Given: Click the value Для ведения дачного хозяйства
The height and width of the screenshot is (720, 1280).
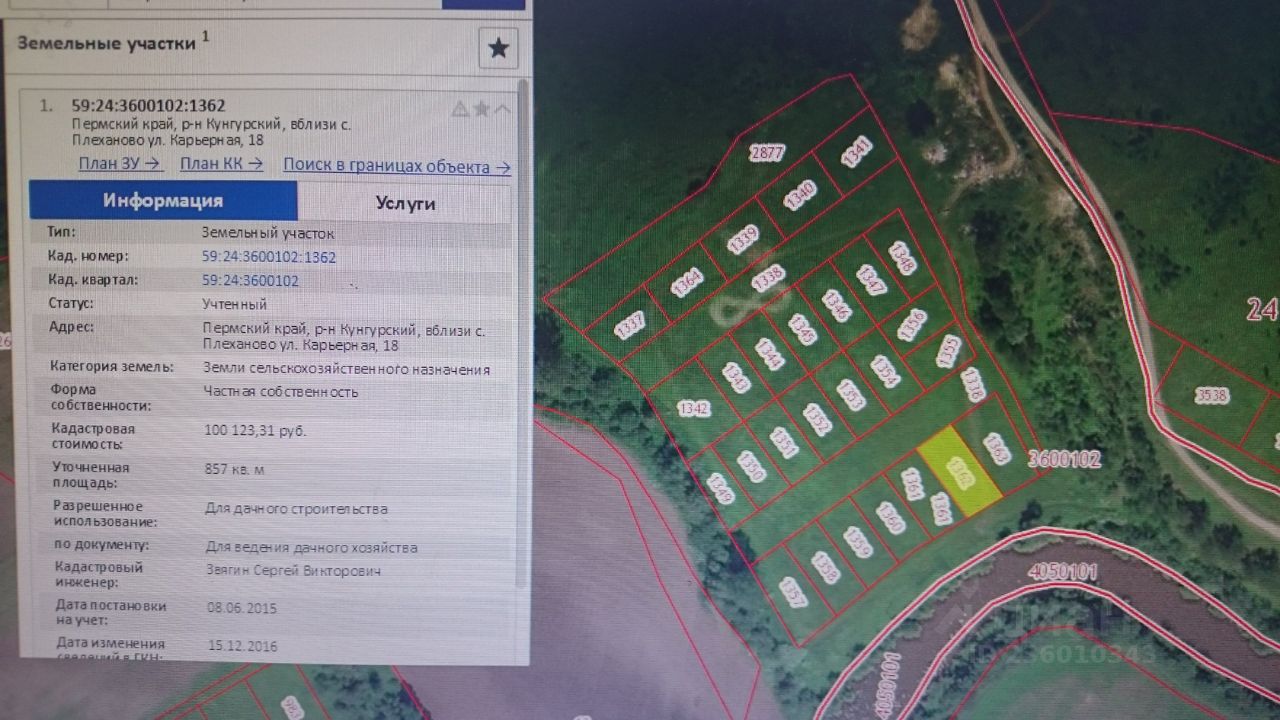Looking at the screenshot, I should click(311, 547).
